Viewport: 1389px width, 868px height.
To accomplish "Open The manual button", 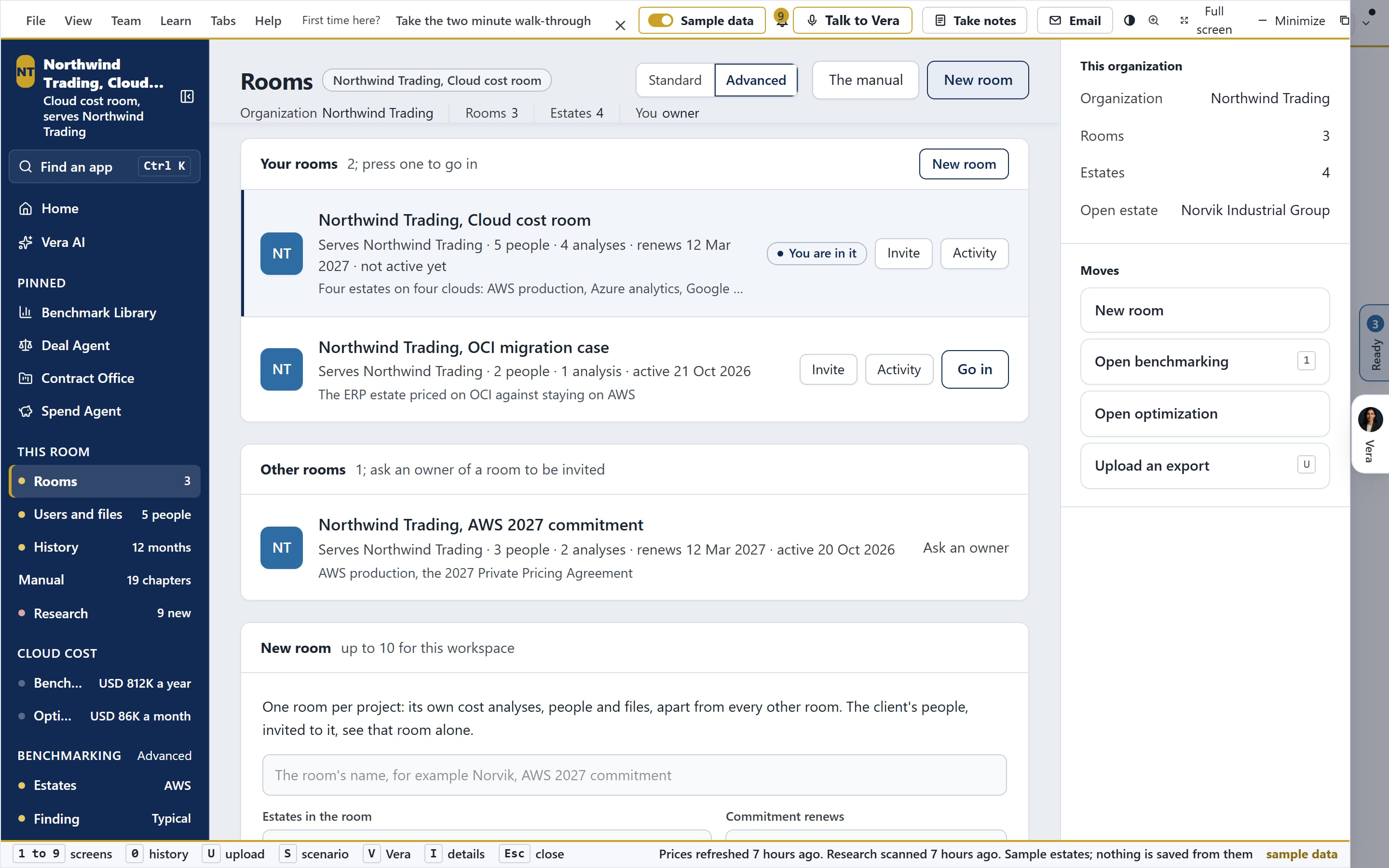I will click(x=866, y=80).
